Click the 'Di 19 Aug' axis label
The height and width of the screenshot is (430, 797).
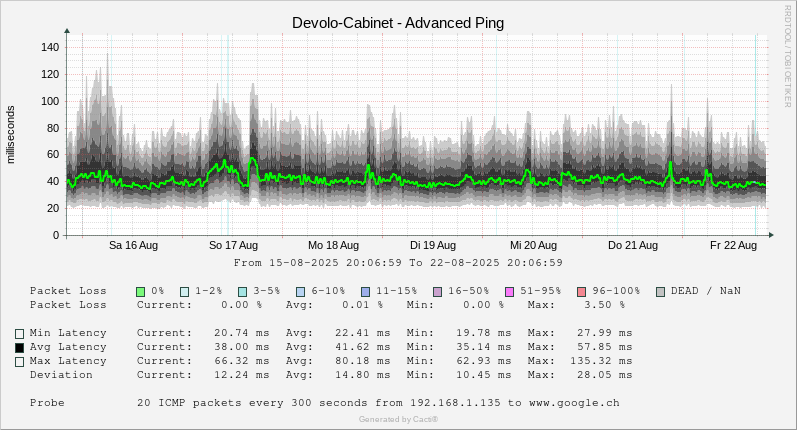coord(433,245)
